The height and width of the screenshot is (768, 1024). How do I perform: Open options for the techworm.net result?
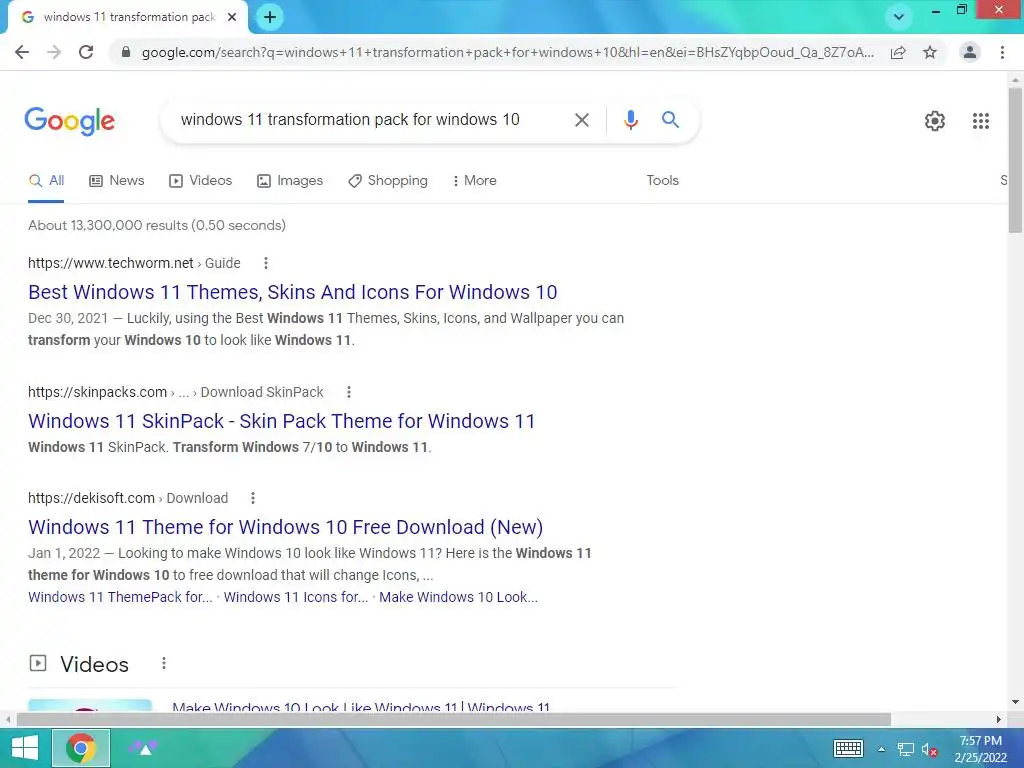tap(266, 263)
